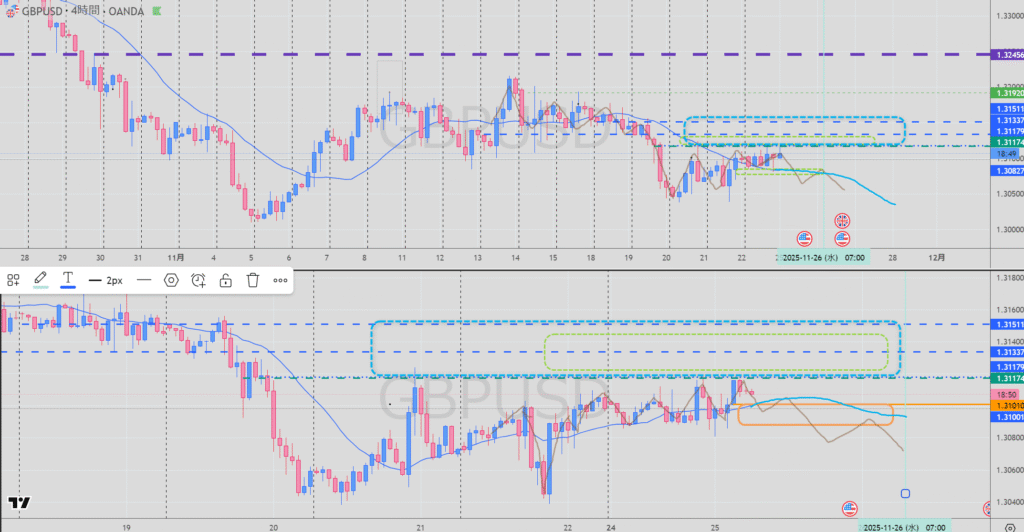Click the 1.32456 purple price label
Viewport: 1024px width, 532px height.
(x=1004, y=54)
